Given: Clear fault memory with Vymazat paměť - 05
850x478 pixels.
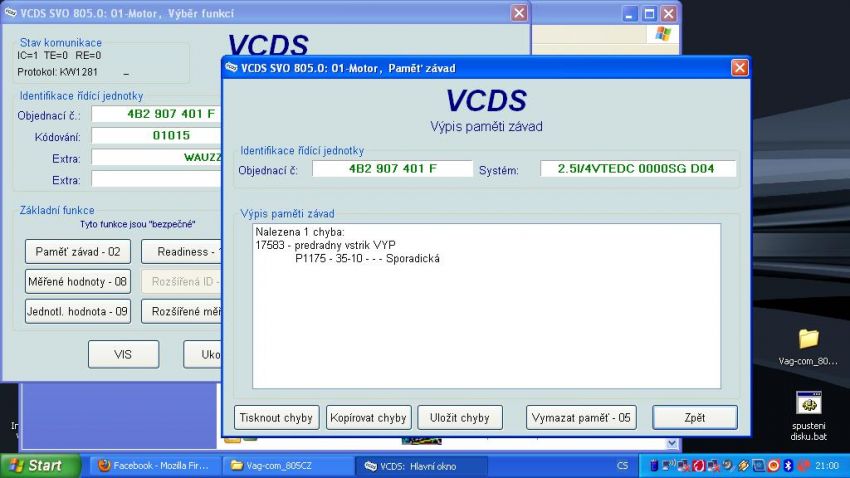Looking at the screenshot, I should [x=581, y=418].
